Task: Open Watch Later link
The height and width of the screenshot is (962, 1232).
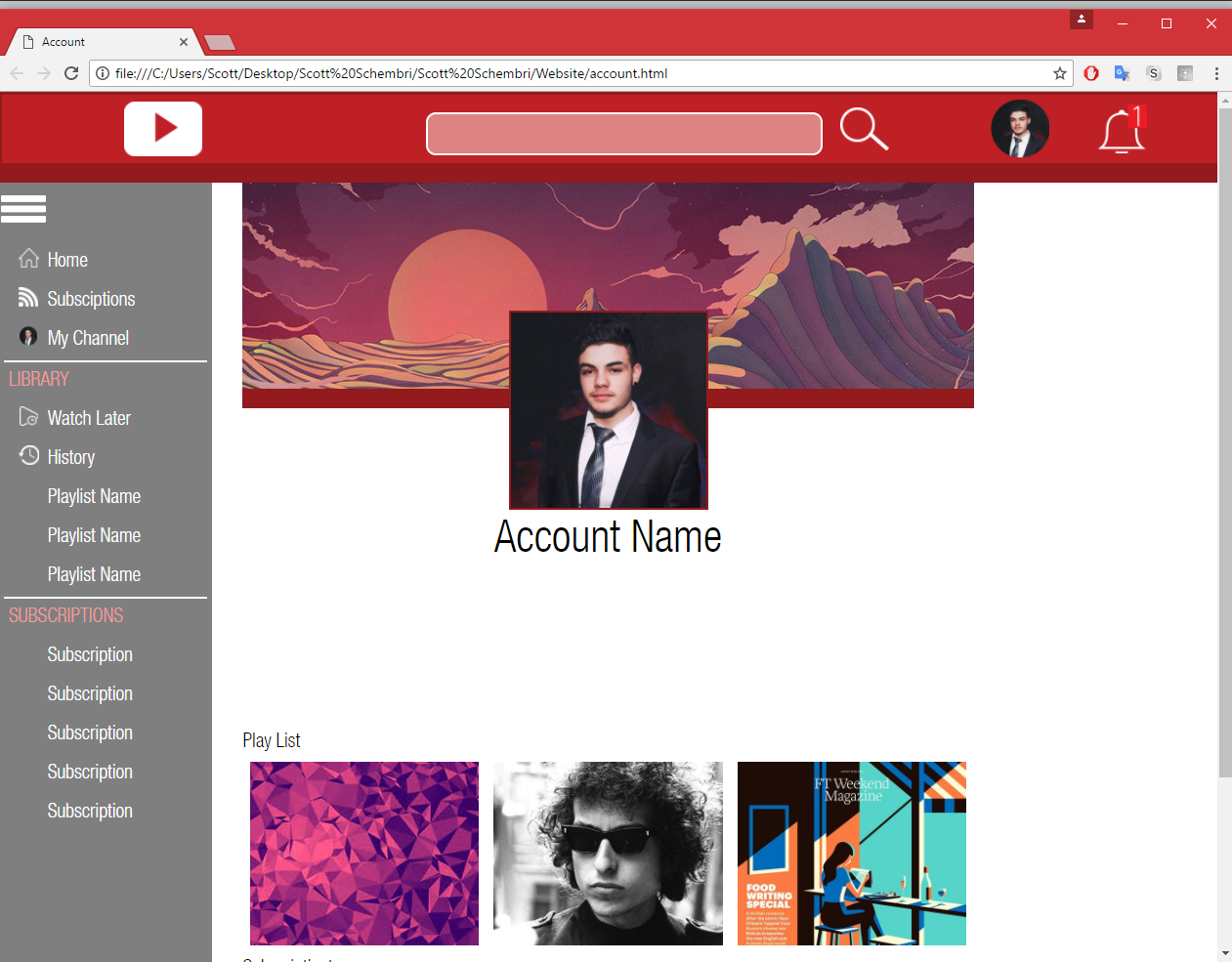Action: 89,418
